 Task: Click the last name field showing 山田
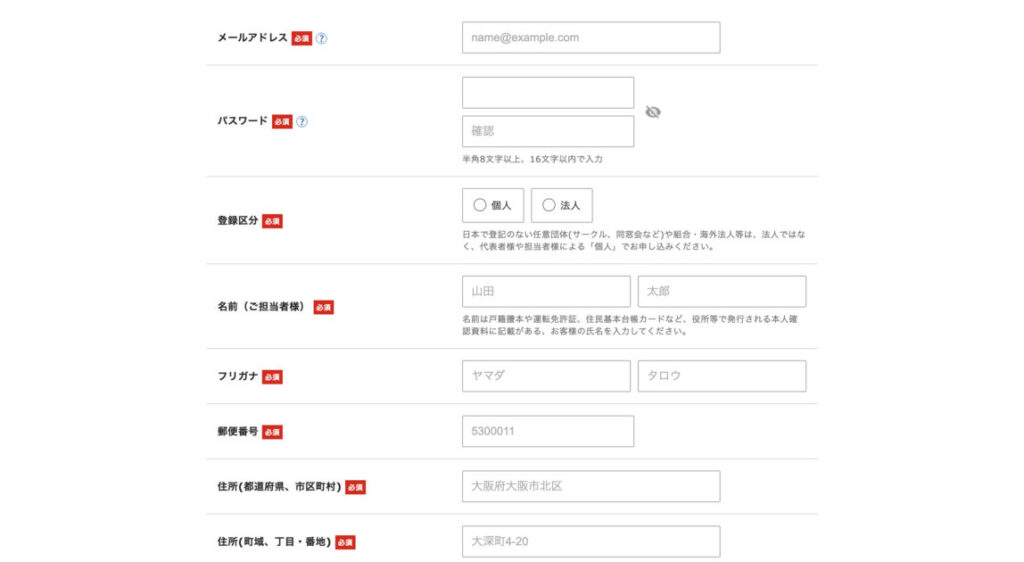(x=545, y=292)
